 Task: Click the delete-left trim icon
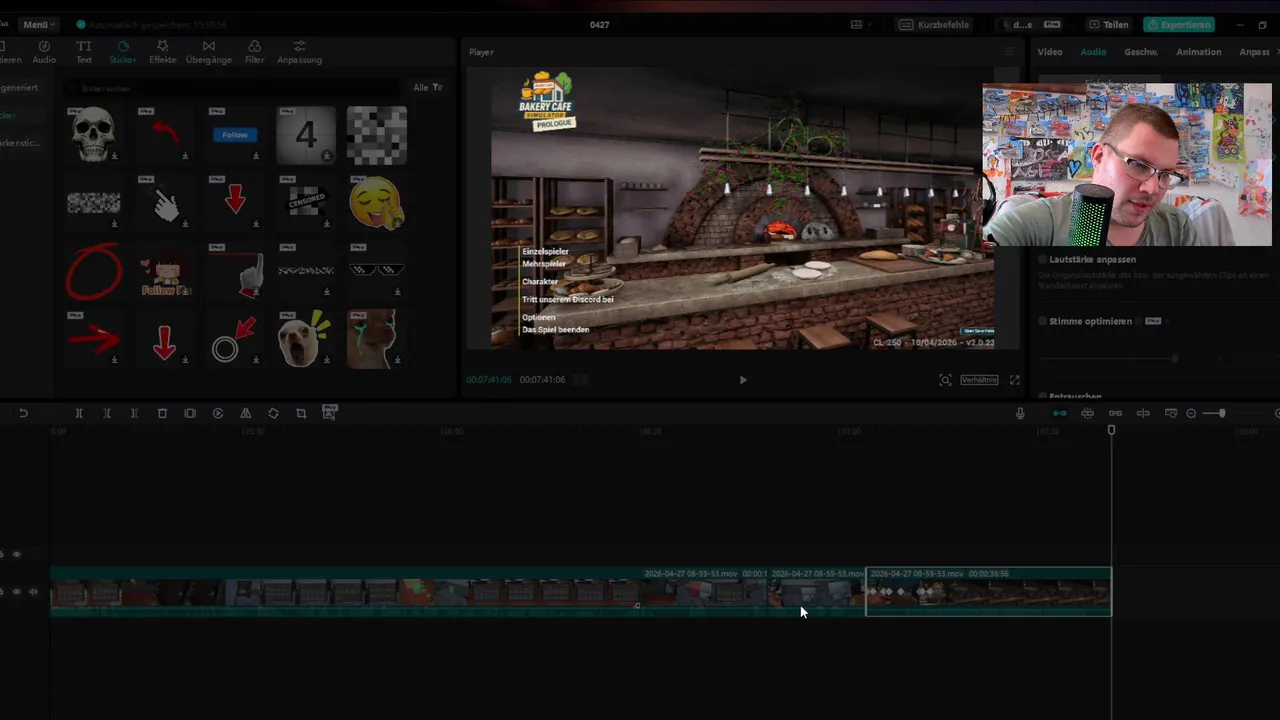click(107, 413)
